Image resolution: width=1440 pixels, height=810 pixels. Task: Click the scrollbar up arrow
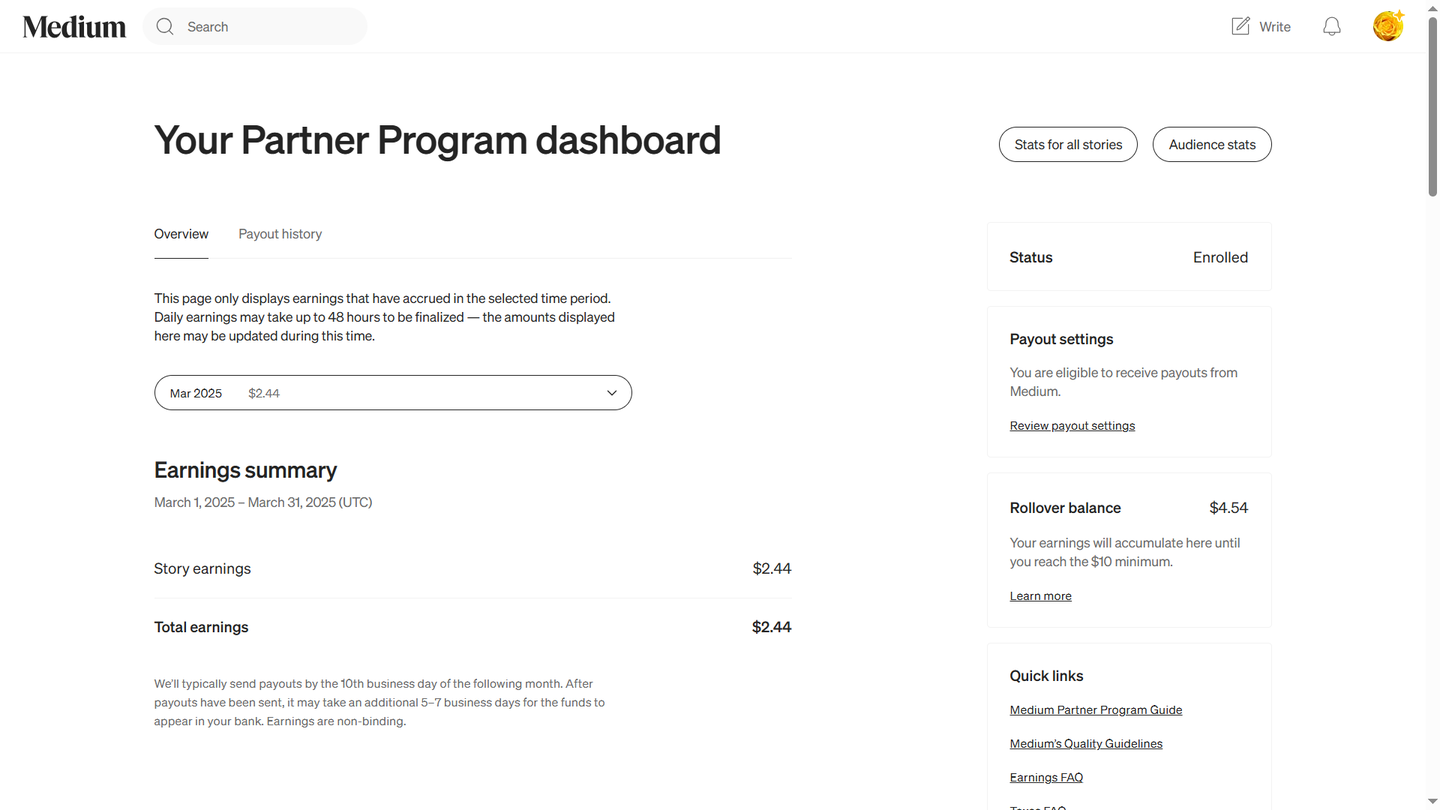[1432, 6]
